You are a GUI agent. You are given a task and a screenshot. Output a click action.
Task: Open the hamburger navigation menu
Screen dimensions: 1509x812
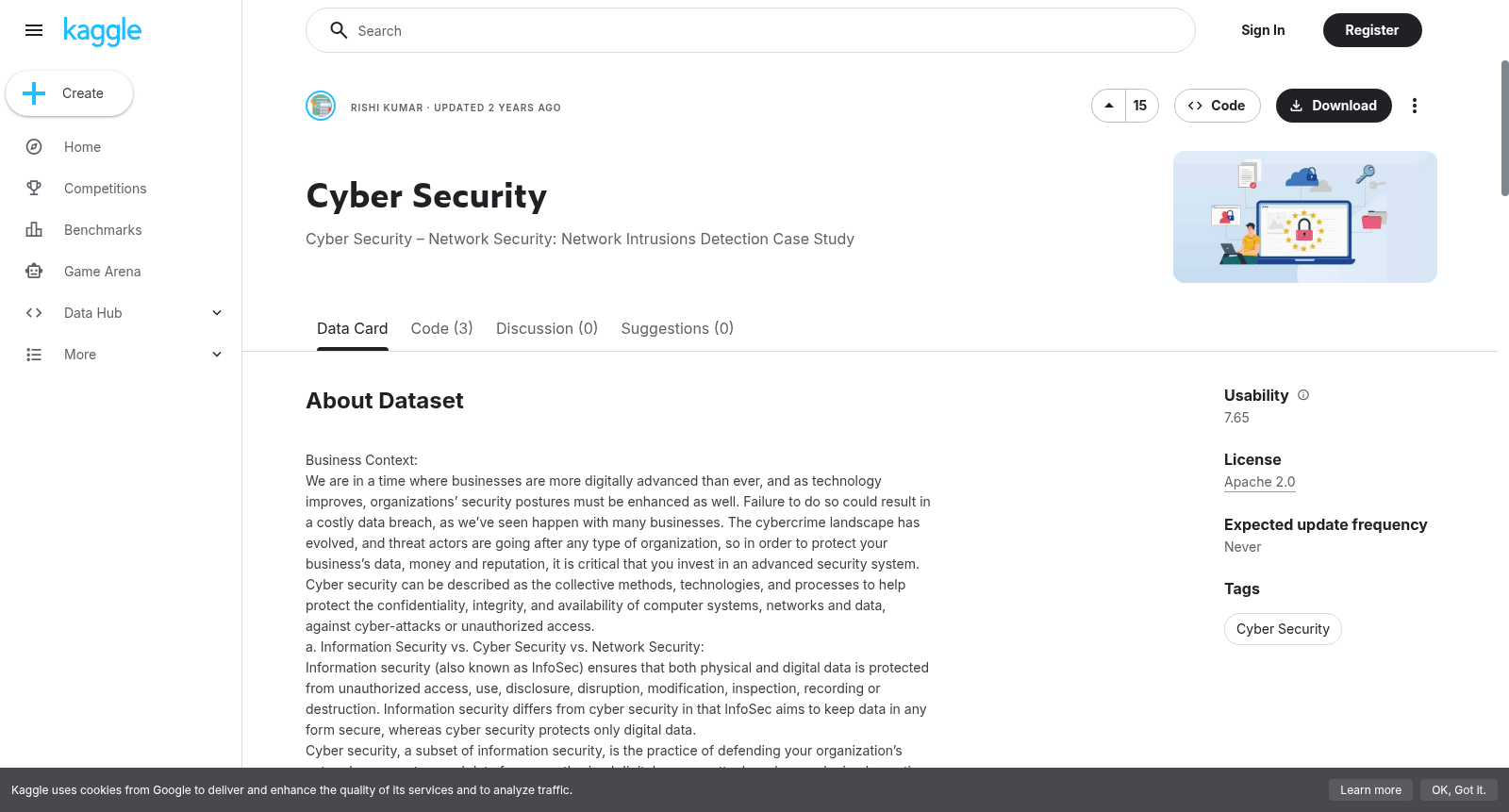coord(34,30)
